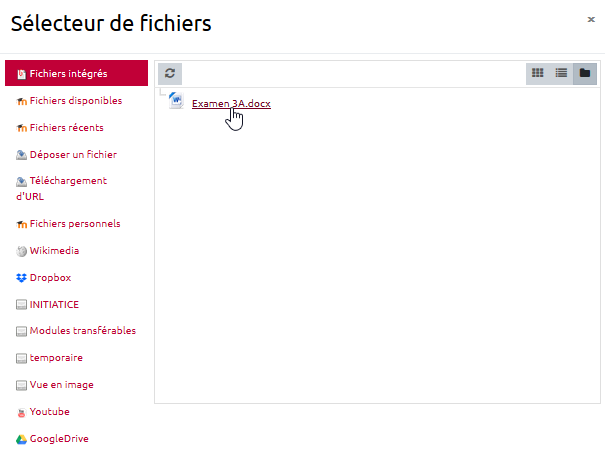Viewport: 605px width, 454px height.
Task: Open Modules transférables repository
Action: (82, 330)
